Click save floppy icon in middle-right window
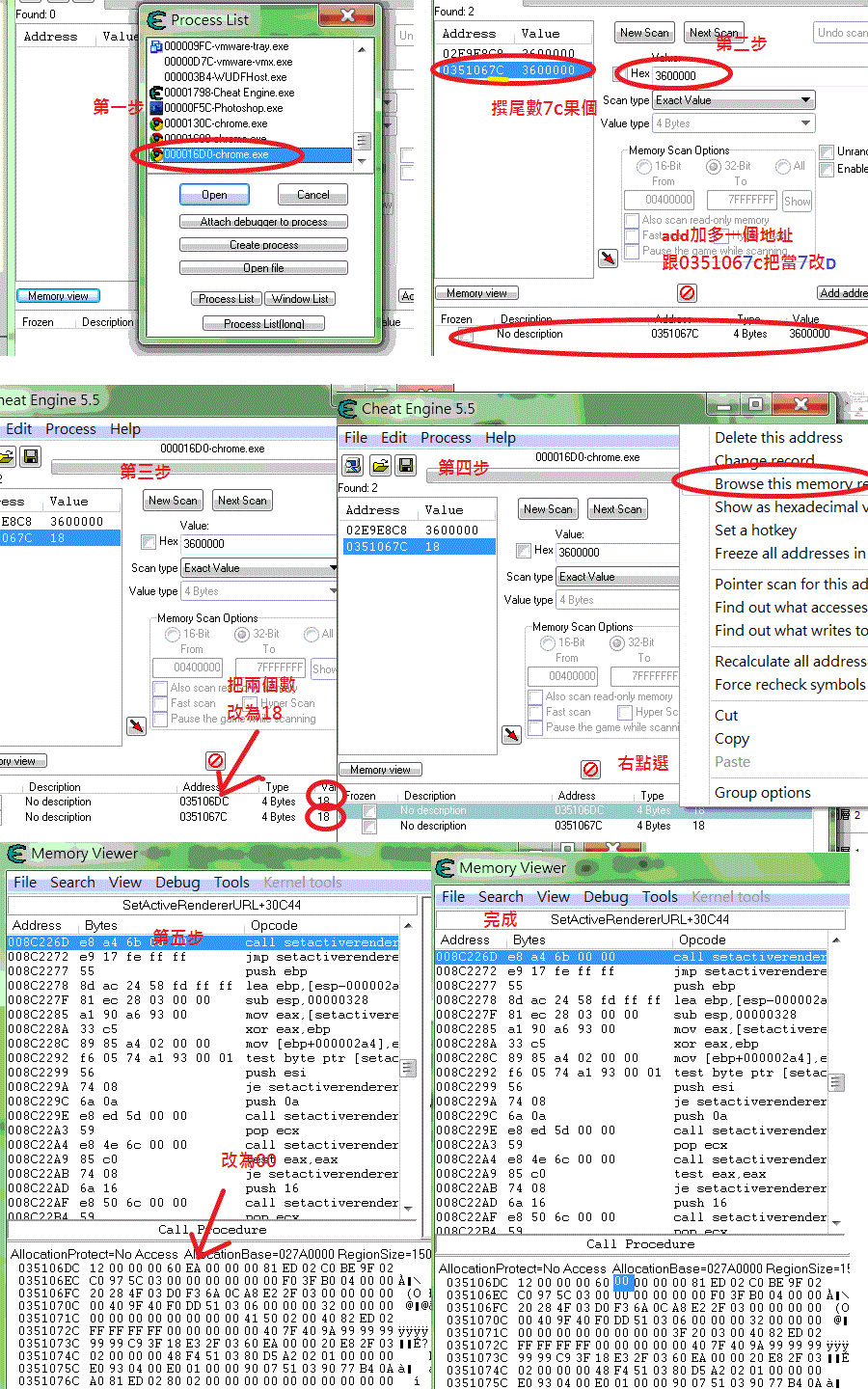The image size is (868, 1389). click(406, 466)
